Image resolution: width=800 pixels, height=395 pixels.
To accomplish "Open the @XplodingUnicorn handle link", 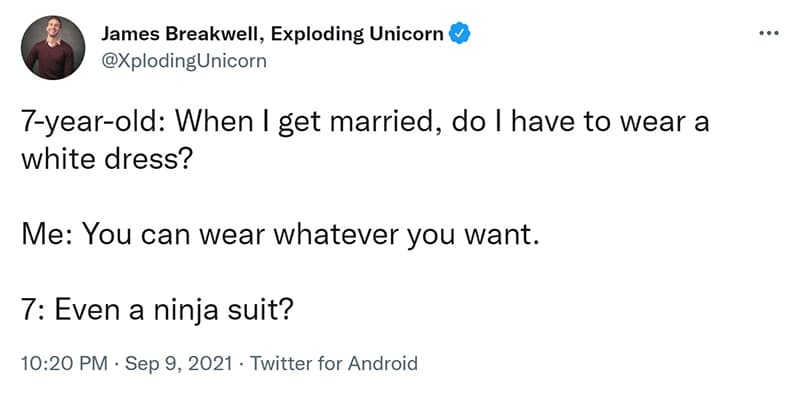I will click(184, 61).
